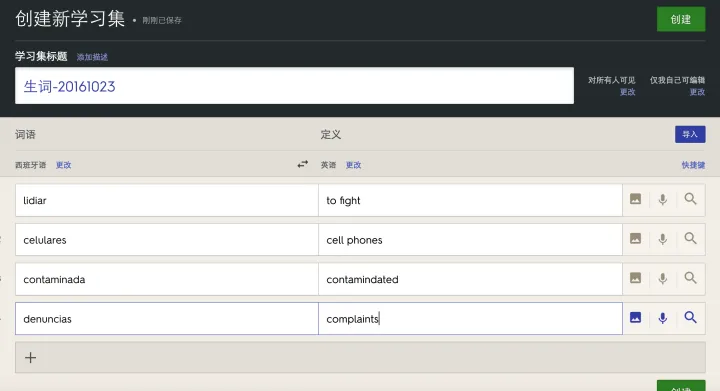Record audio for the denuncias row

(663, 318)
